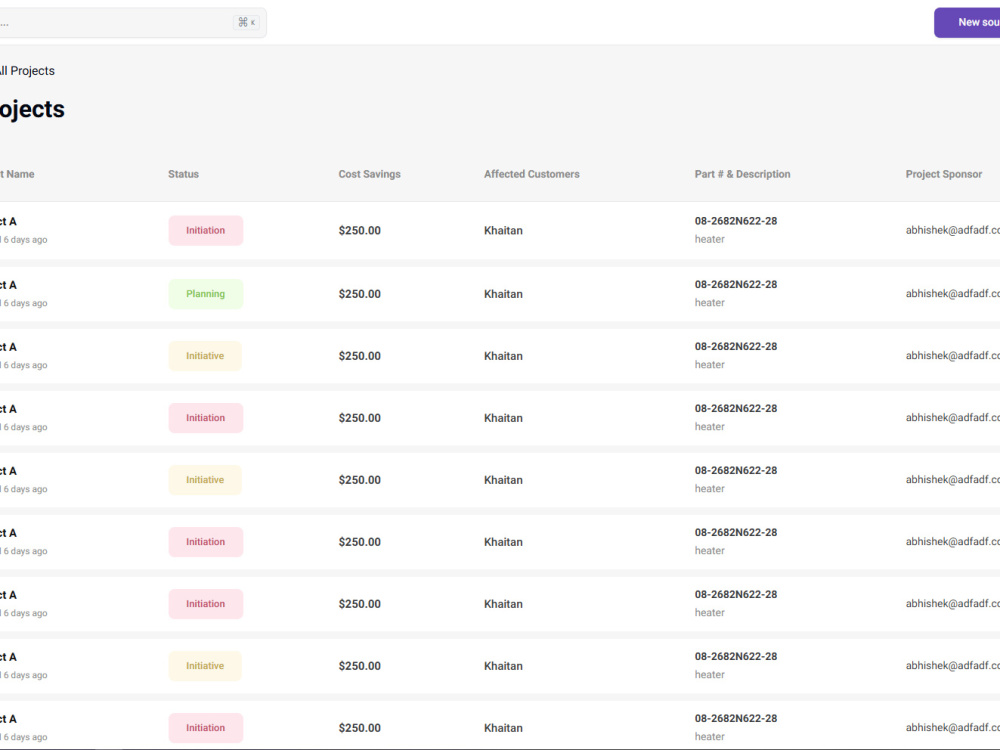
Task: Sort by Cost Savings column header
Action: point(369,174)
